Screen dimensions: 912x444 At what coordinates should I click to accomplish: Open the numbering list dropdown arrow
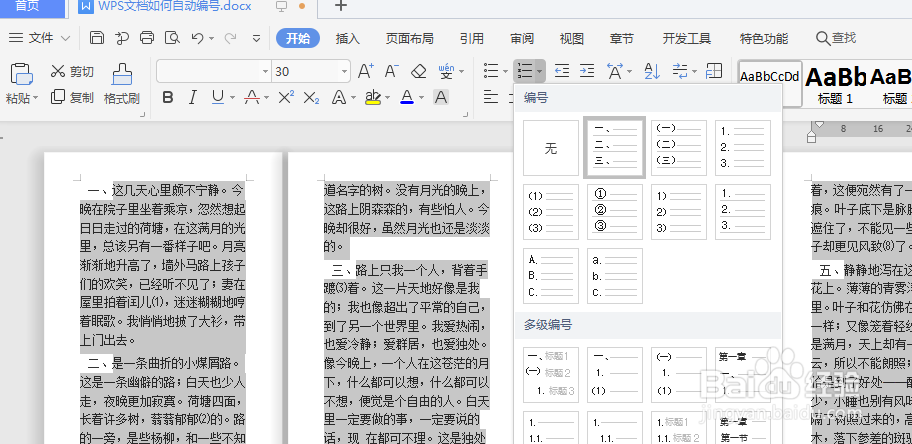pyautogui.click(x=540, y=72)
